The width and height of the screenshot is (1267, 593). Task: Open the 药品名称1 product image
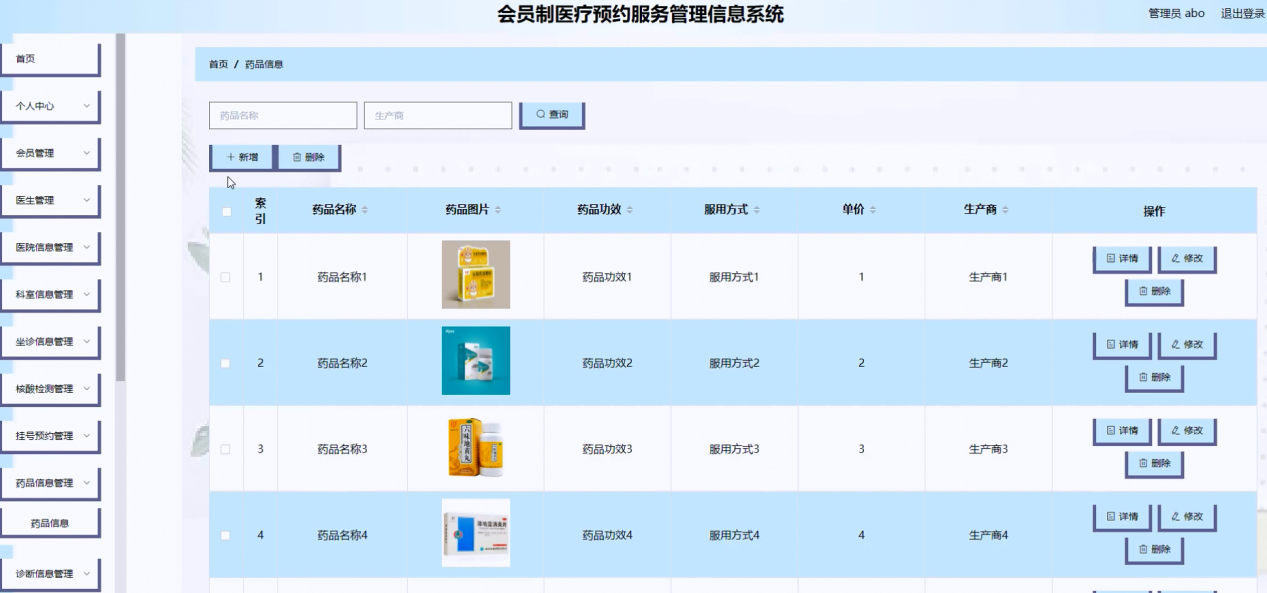pyautogui.click(x=476, y=274)
